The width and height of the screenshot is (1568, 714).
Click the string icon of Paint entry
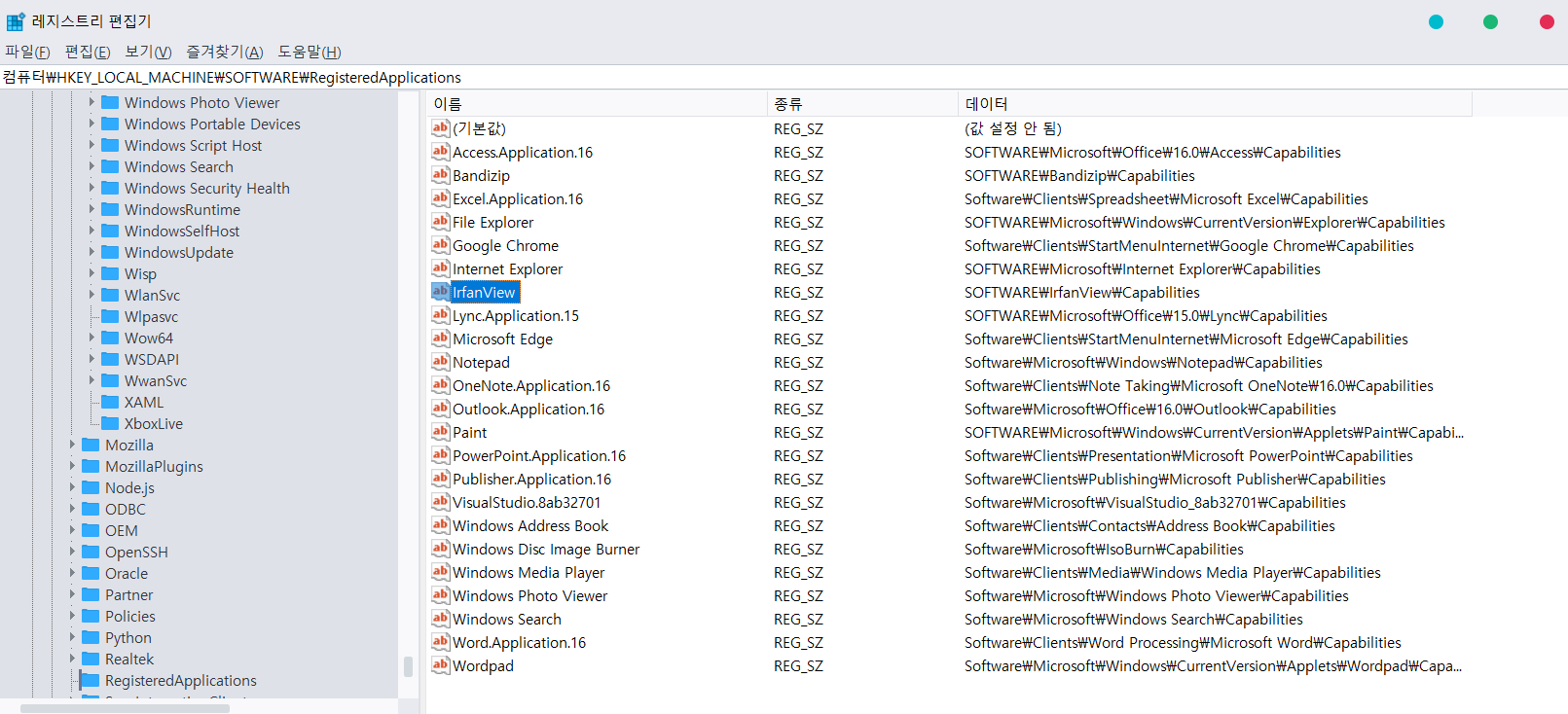[441, 432]
